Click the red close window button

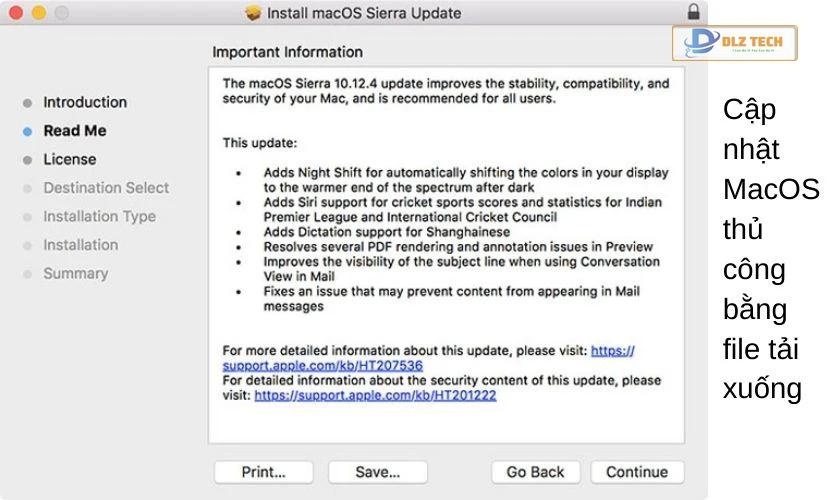(17, 13)
